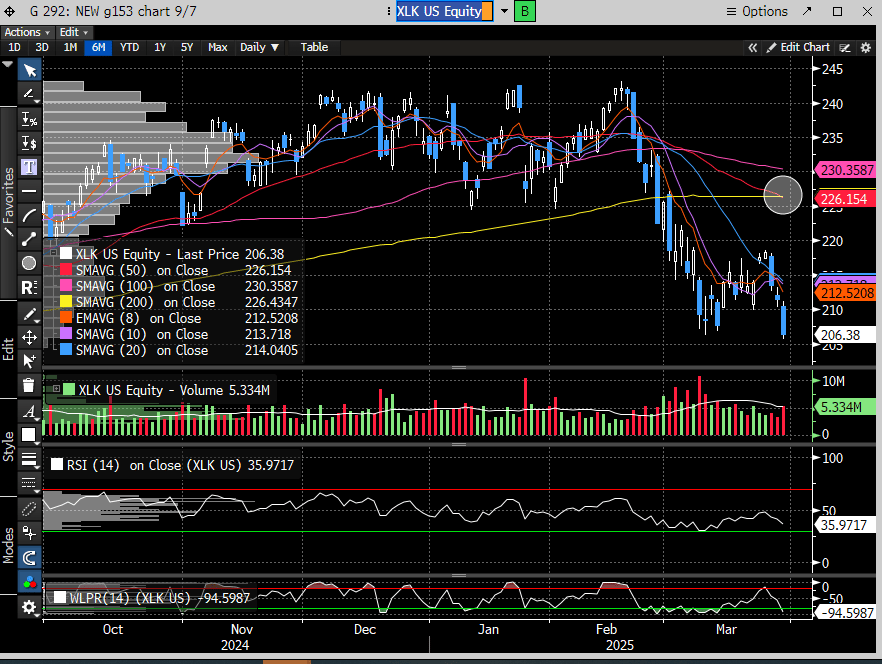This screenshot has height=664, width=882.
Task: Click the RSI (14) legend entry
Action: [x=172, y=465]
